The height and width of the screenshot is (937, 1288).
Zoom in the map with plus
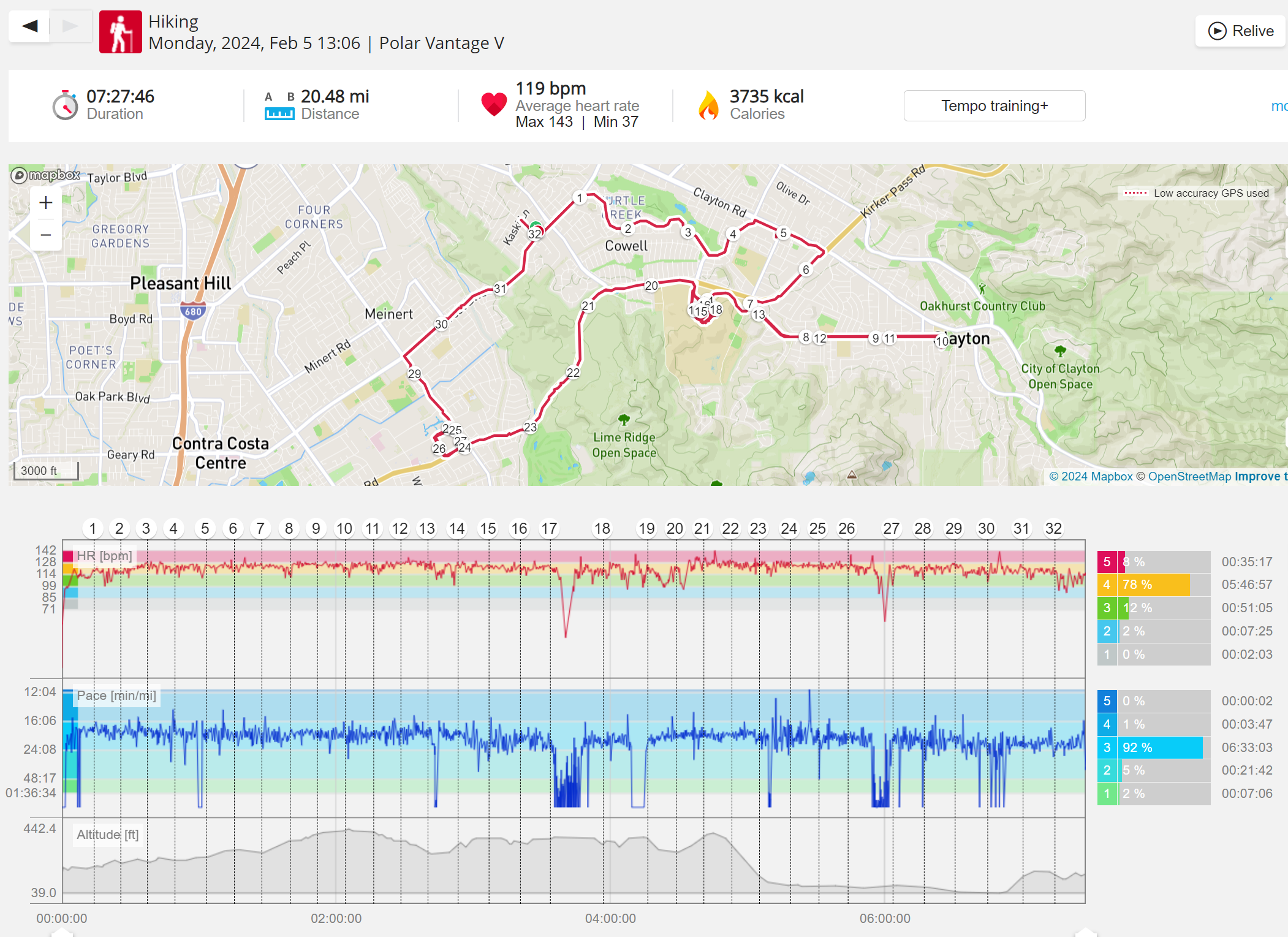(46, 203)
